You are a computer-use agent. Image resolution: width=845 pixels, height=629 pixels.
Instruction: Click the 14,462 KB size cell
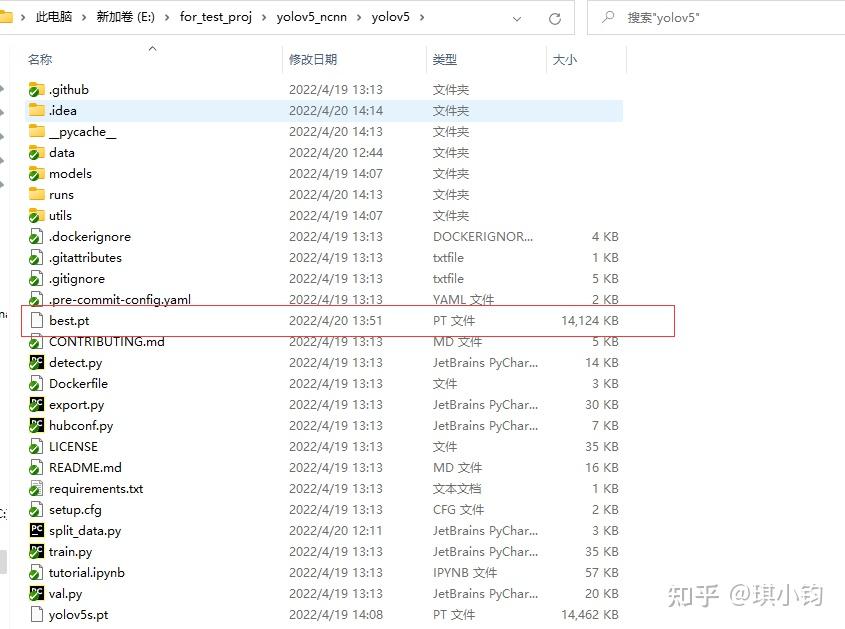(590, 615)
